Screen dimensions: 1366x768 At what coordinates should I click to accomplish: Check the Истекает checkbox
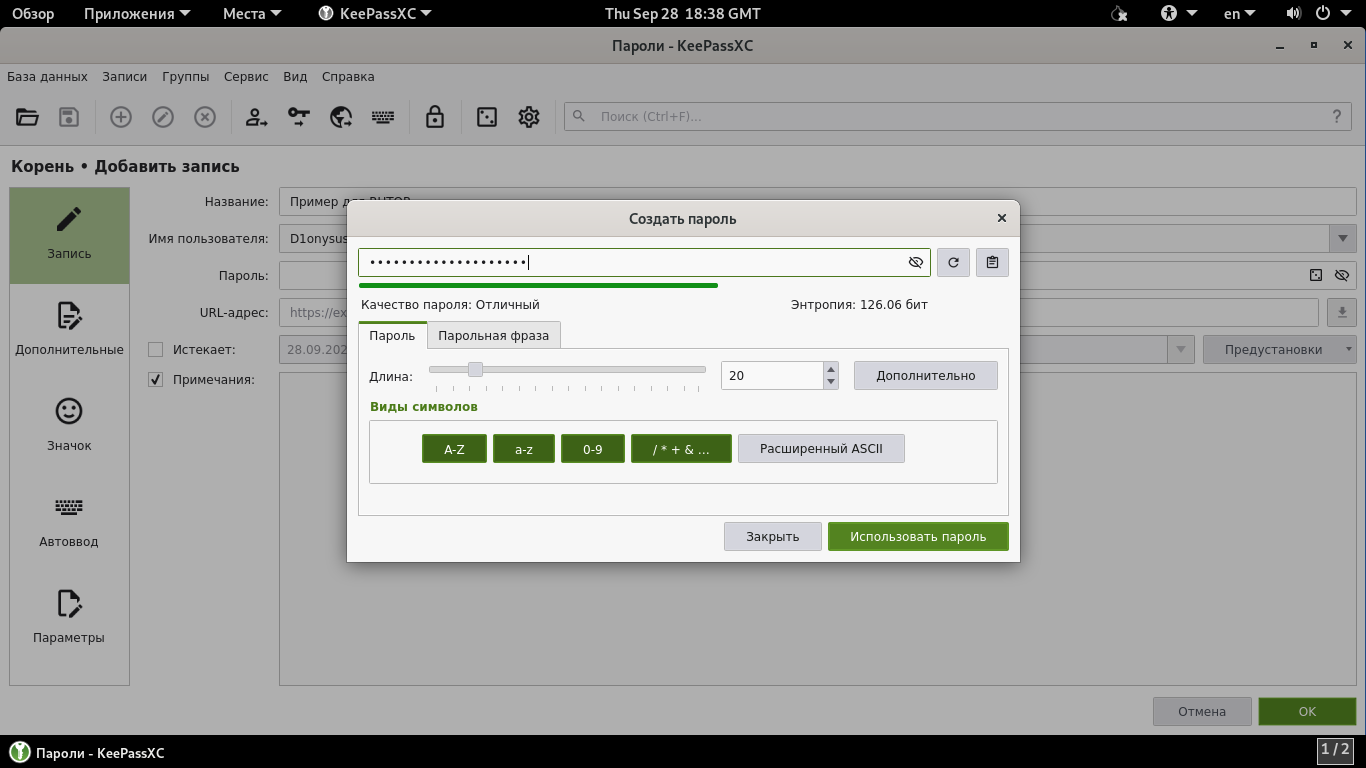[x=155, y=349]
